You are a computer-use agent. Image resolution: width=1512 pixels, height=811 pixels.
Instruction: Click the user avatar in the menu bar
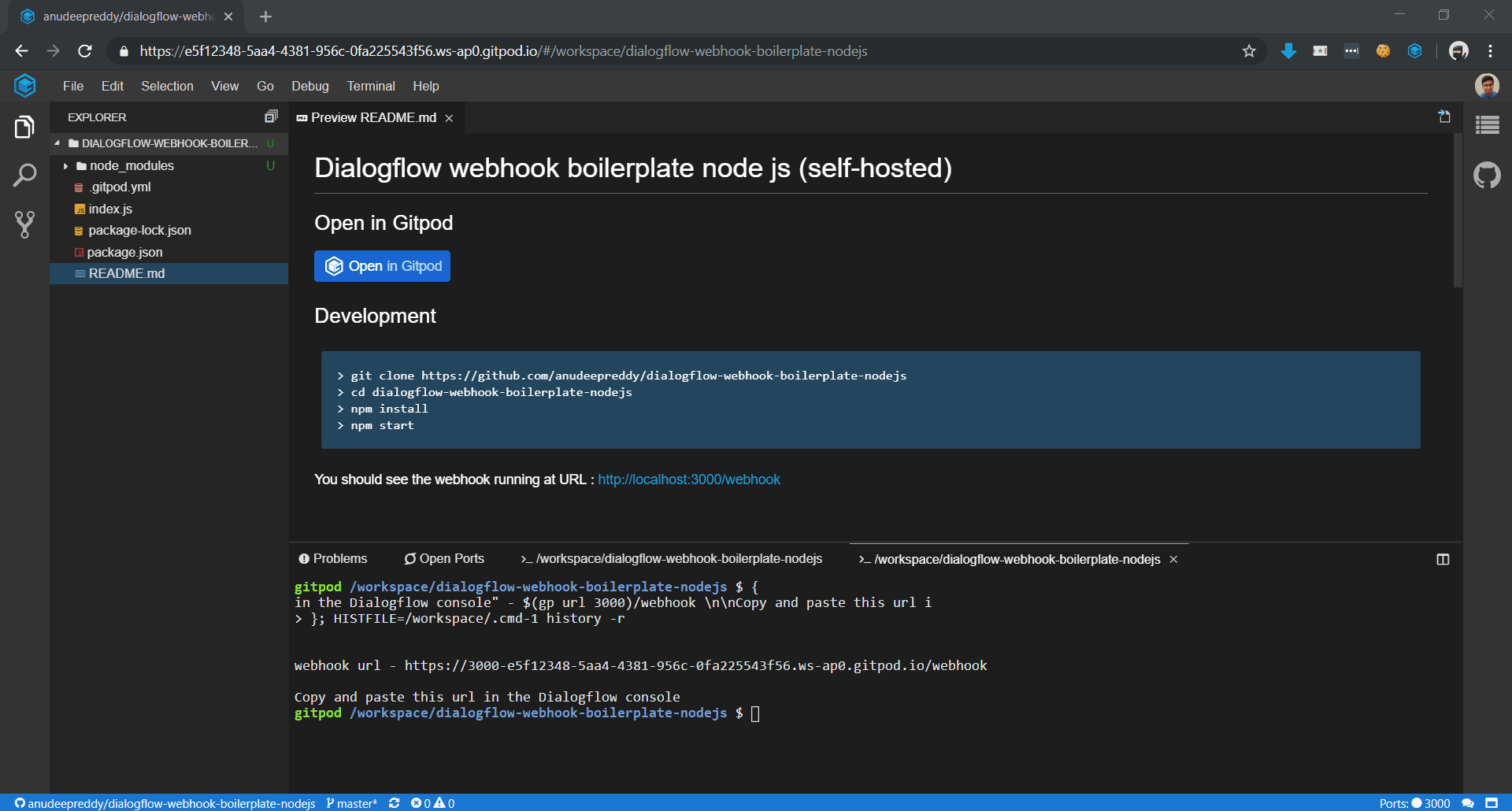coord(1487,85)
